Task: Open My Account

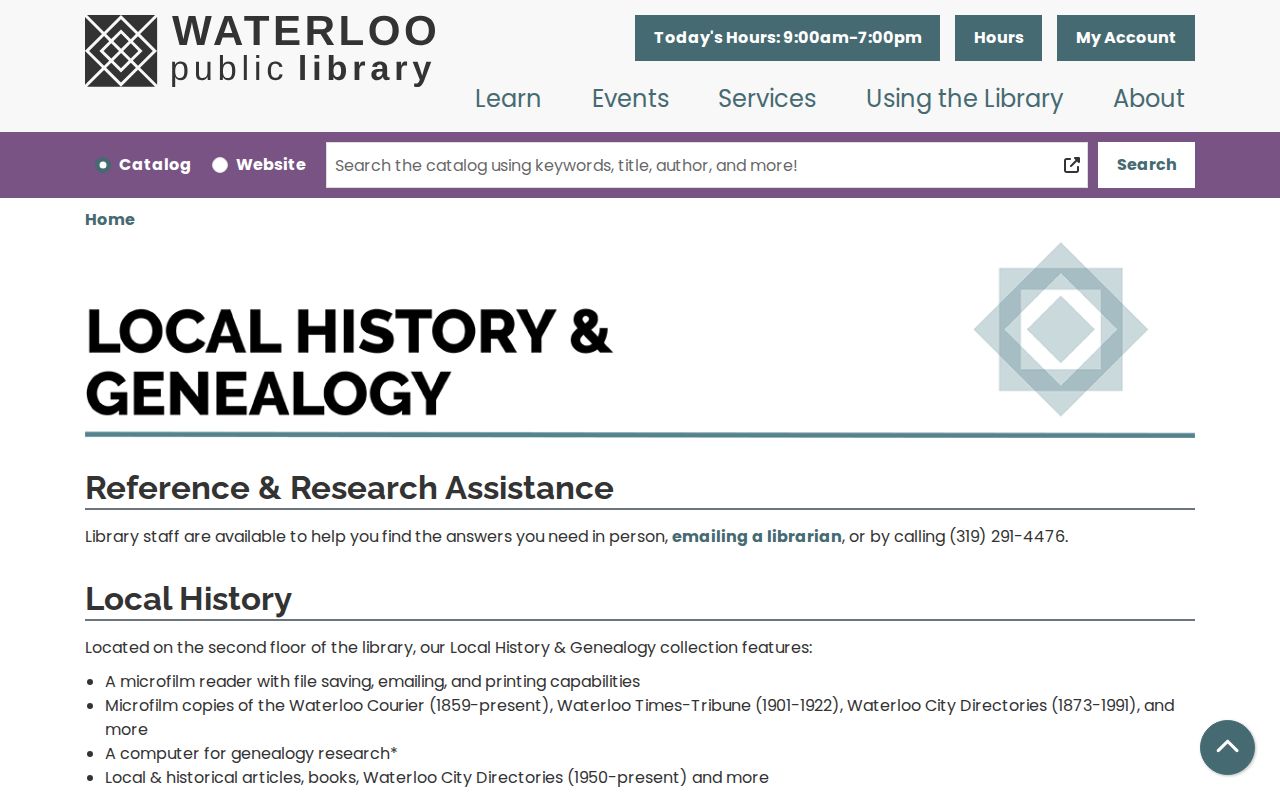Action: click(x=1126, y=38)
